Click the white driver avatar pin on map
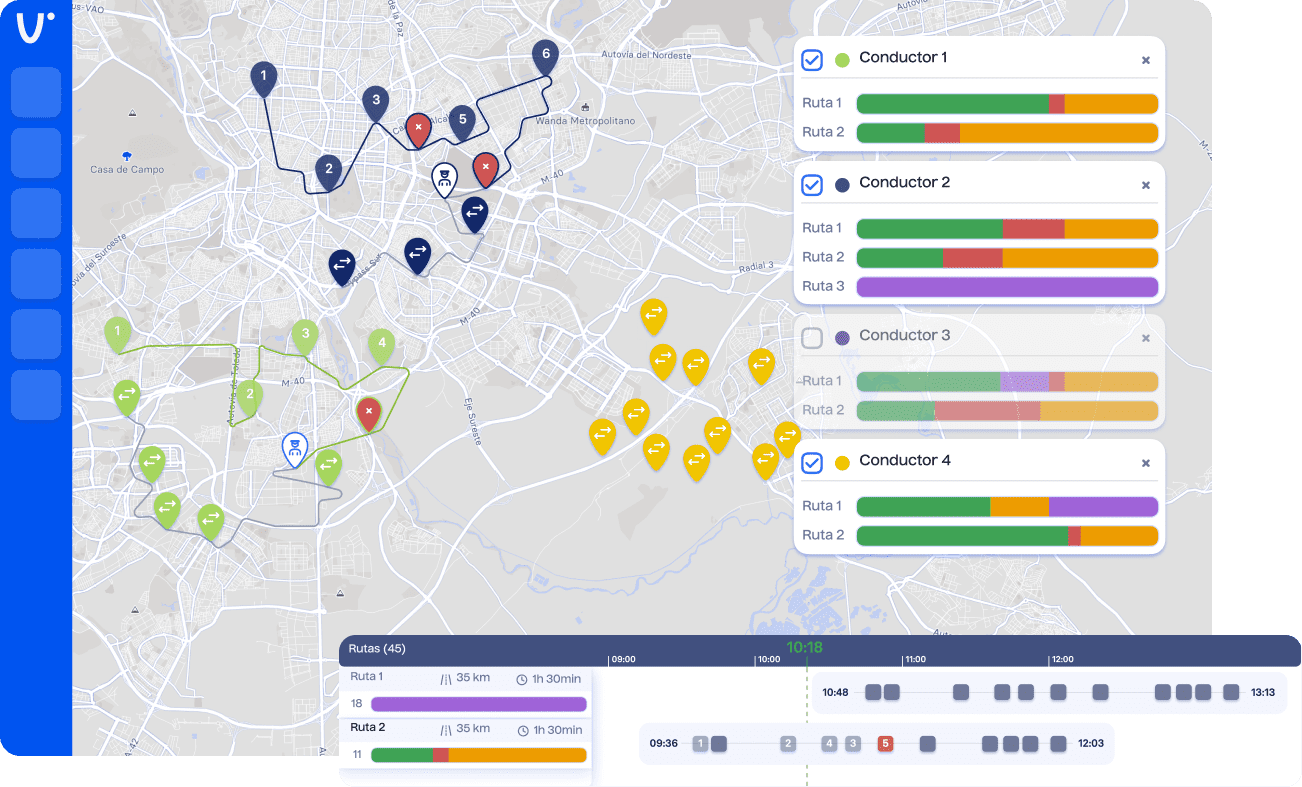This screenshot has height=787, width=1302. pos(444,179)
